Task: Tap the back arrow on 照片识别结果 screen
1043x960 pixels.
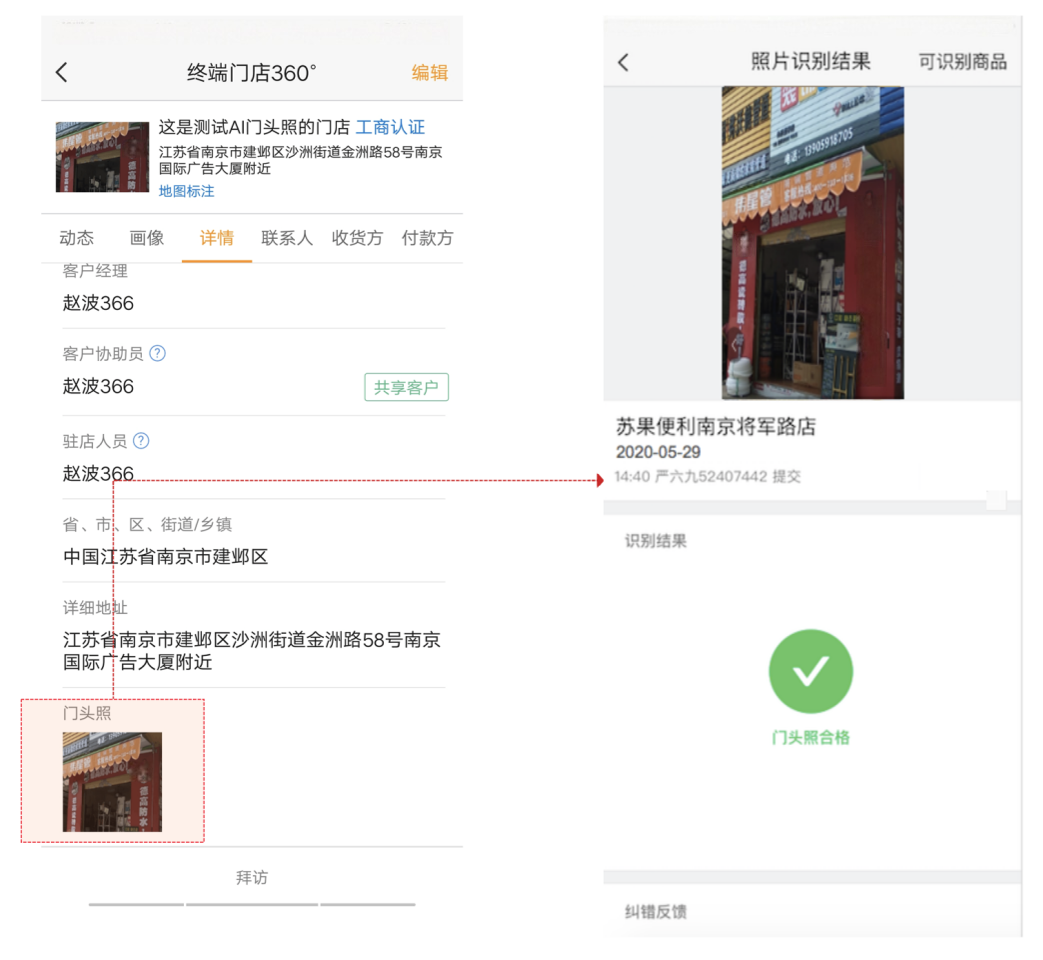Action: [623, 61]
